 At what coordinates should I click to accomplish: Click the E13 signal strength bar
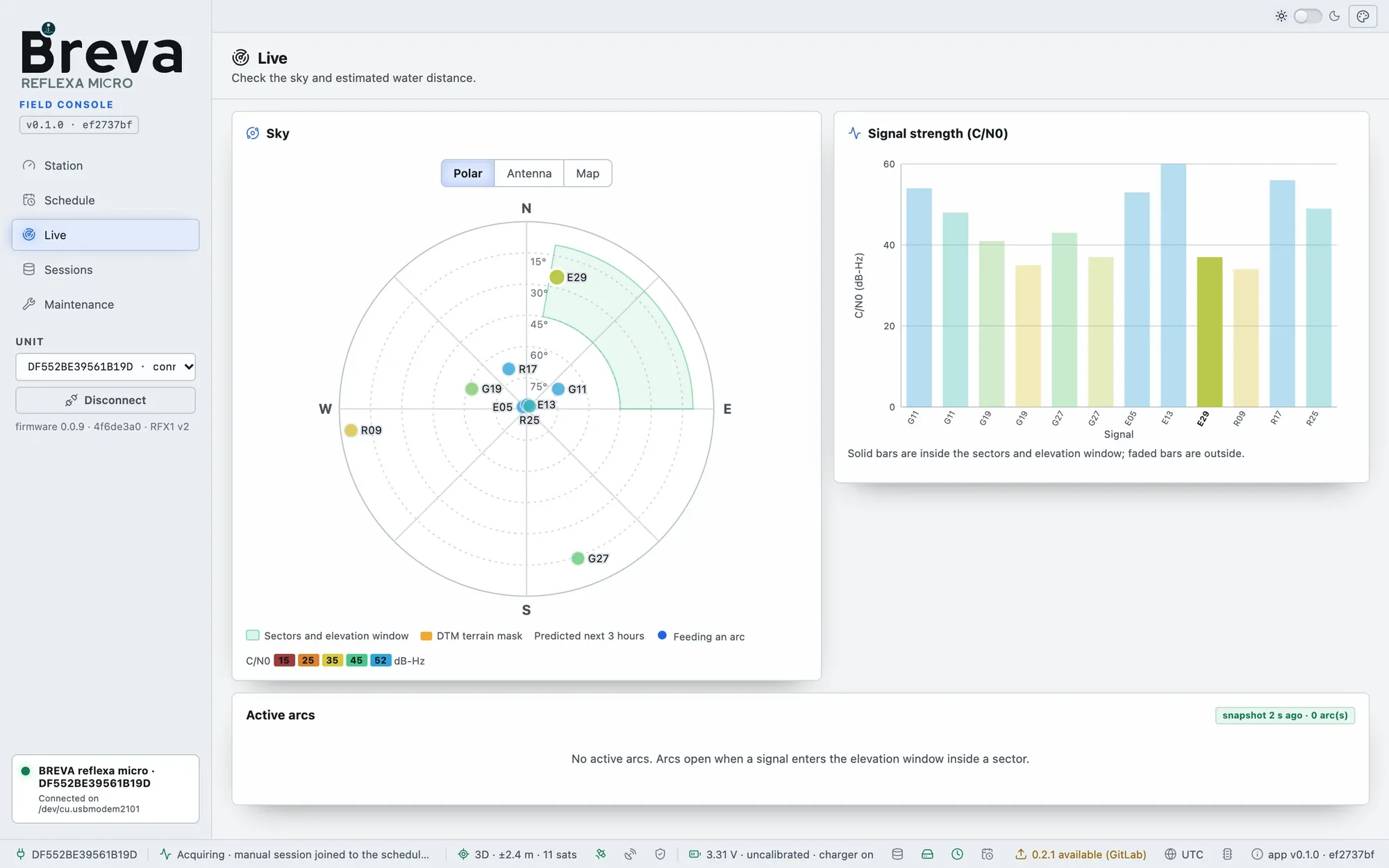tap(1173, 285)
